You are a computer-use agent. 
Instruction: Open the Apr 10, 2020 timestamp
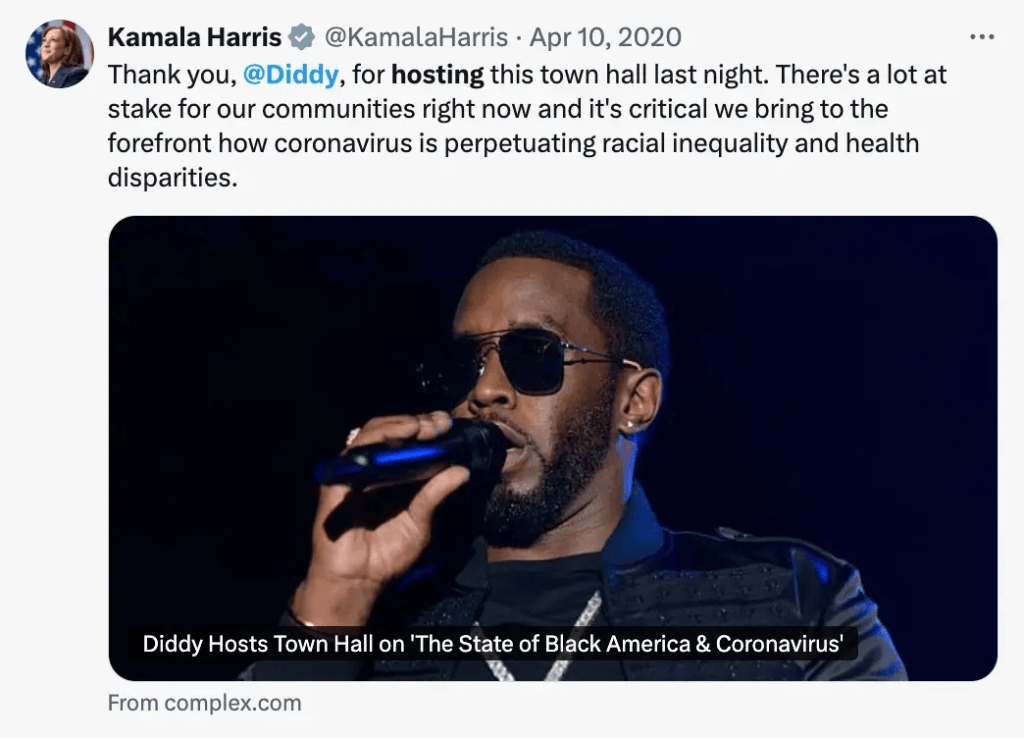(605, 38)
